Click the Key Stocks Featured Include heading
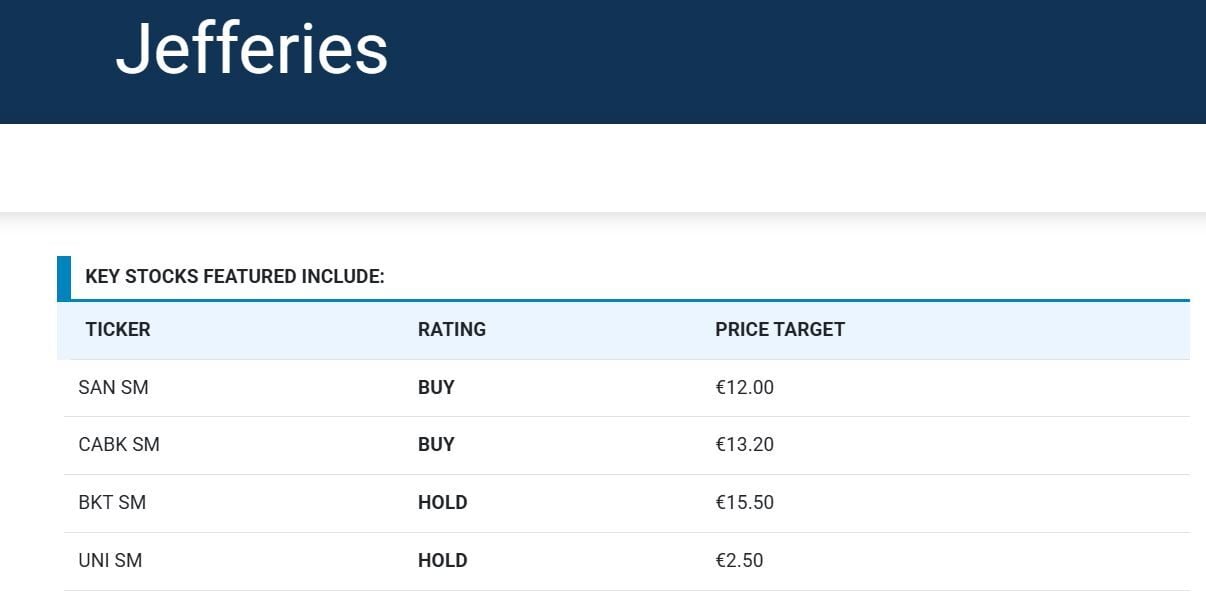This screenshot has height=600, width=1206. point(235,277)
